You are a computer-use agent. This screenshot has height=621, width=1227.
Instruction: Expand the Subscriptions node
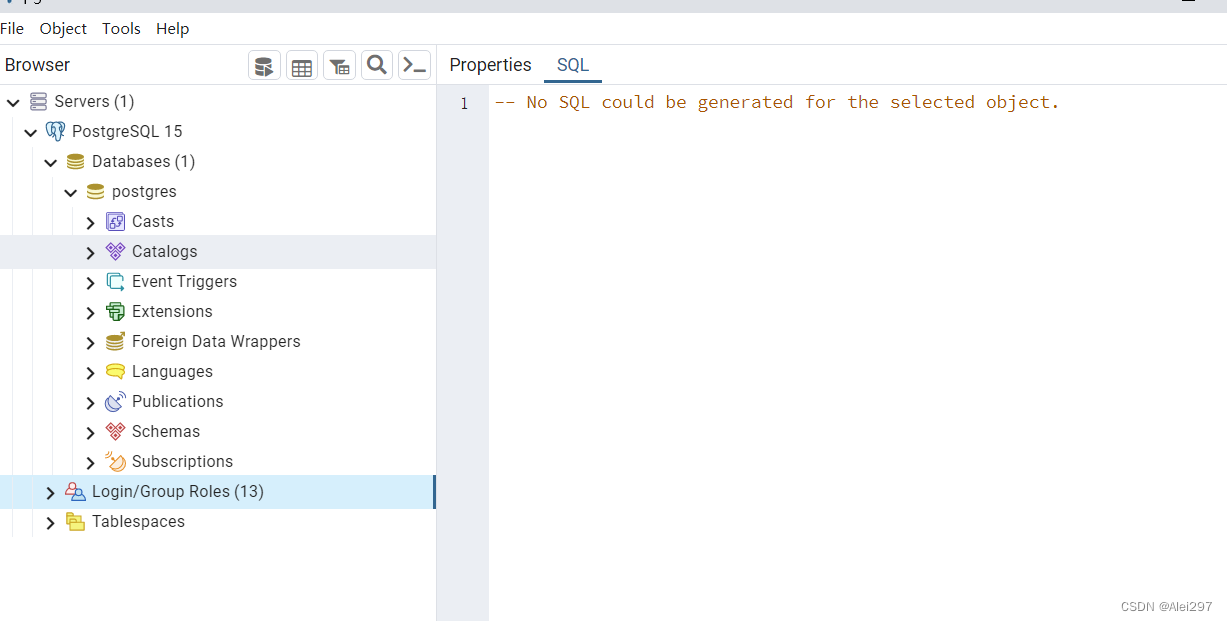point(91,463)
